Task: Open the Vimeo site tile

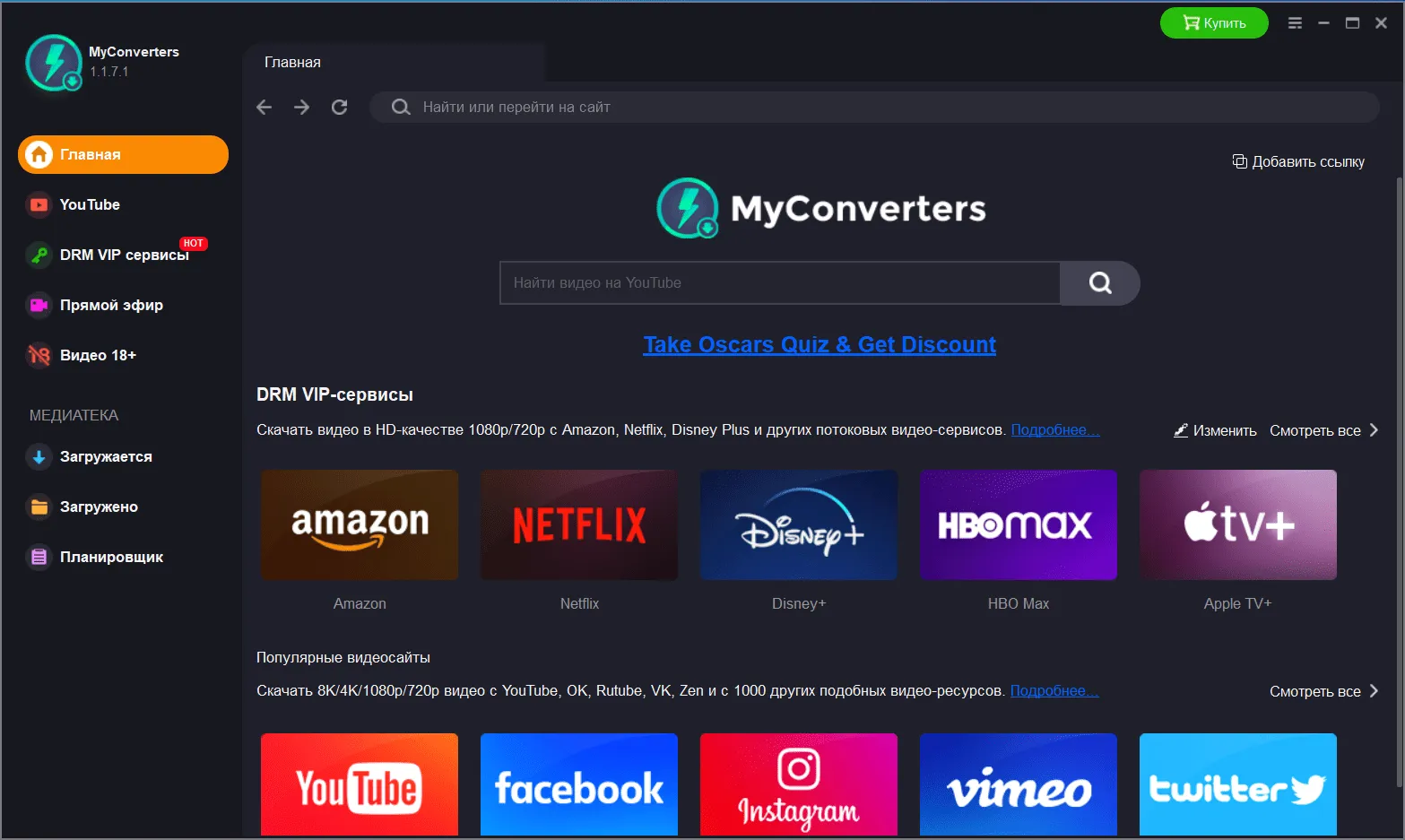Action: tap(1019, 785)
